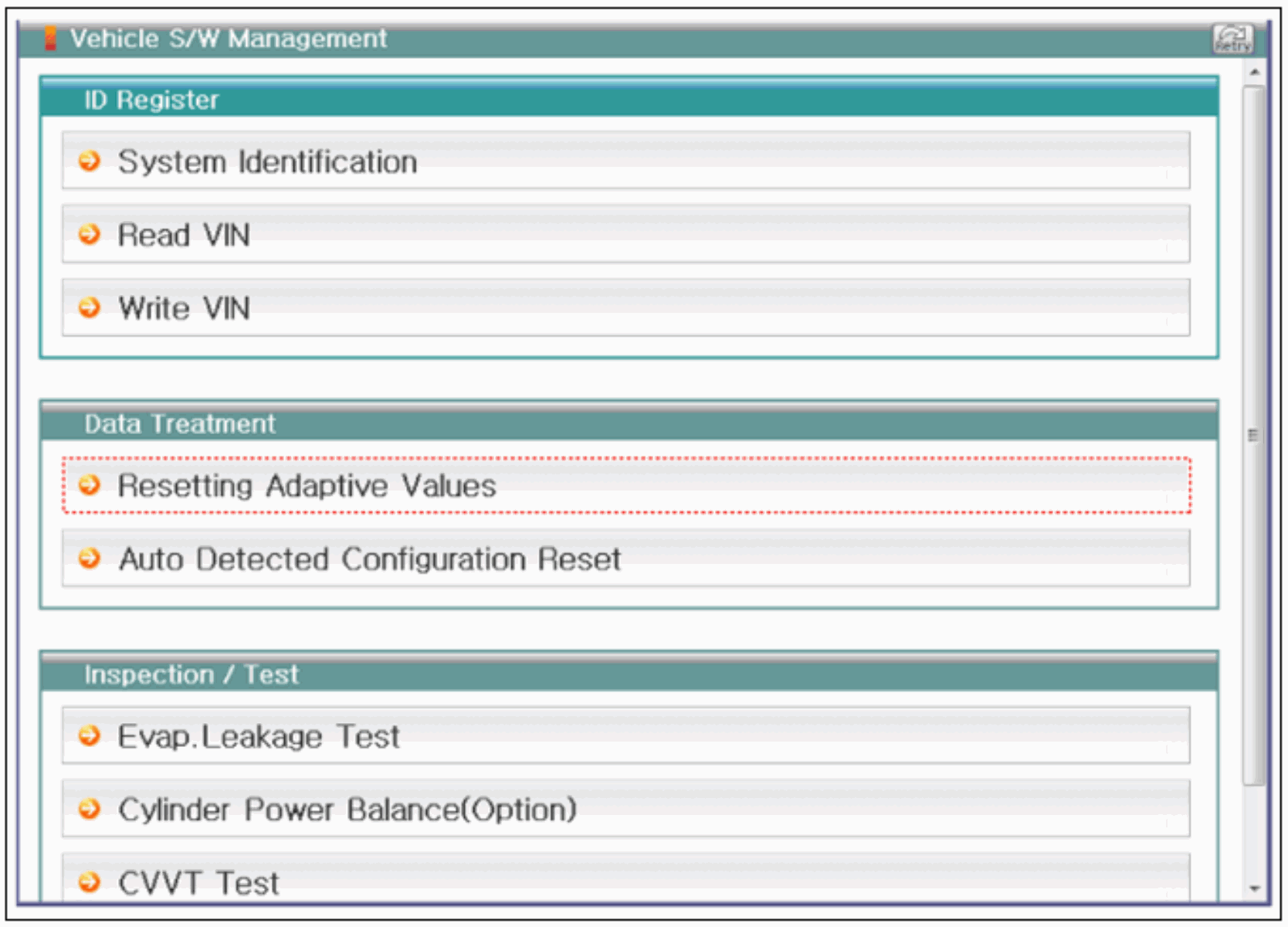Click arrow icon beside Auto Detected Configuration Reset
This screenshot has height=927, width=1288.
point(90,558)
